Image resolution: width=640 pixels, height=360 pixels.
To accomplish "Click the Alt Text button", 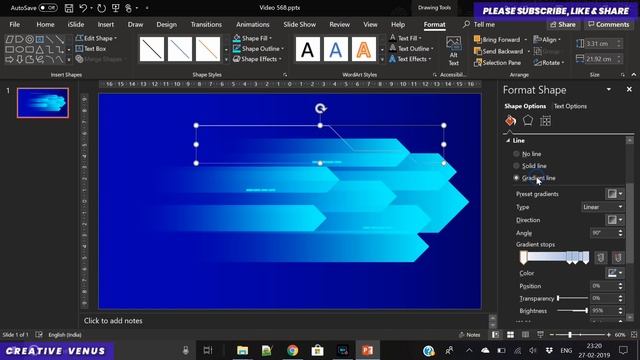I will point(453,51).
